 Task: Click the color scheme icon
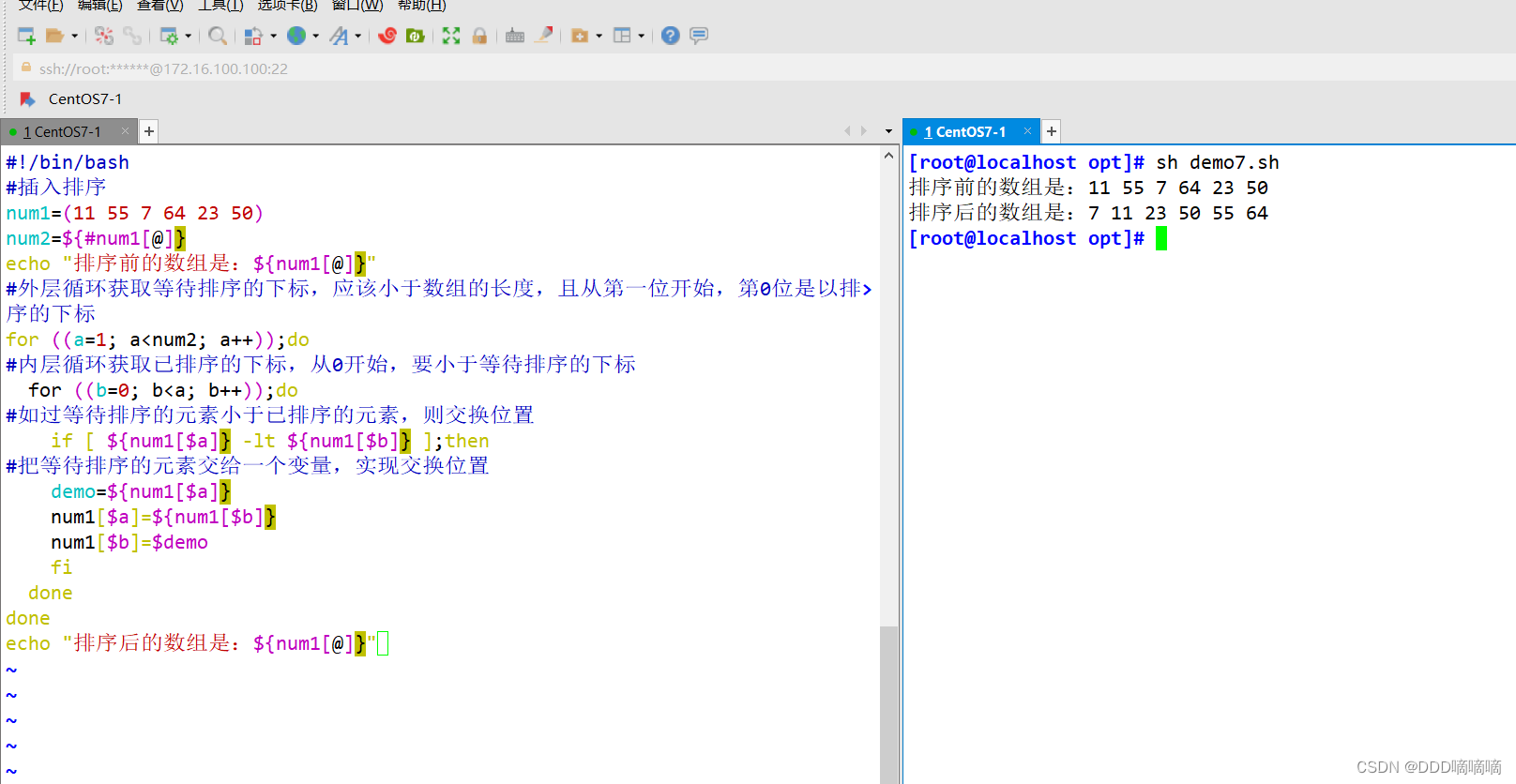253,36
